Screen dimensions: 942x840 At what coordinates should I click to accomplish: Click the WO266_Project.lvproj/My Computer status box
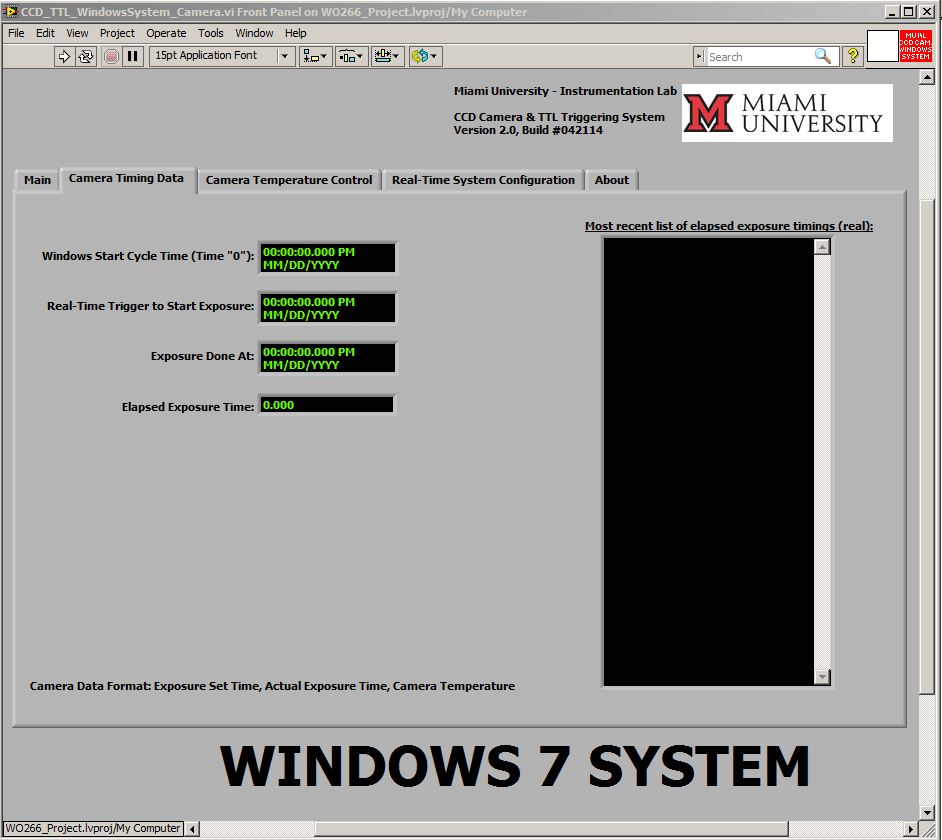tap(93, 829)
